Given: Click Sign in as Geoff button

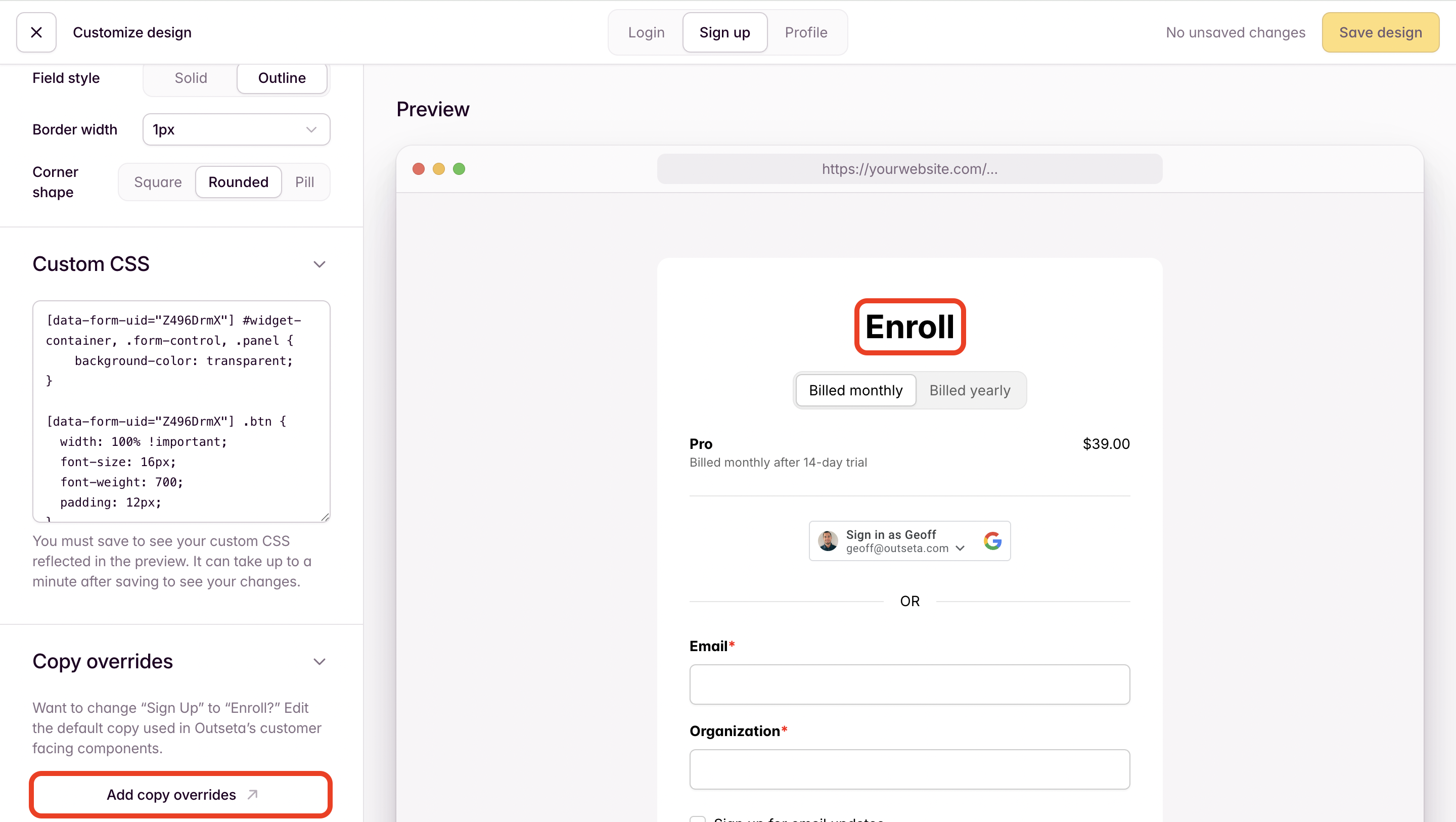Looking at the screenshot, I should (x=909, y=541).
